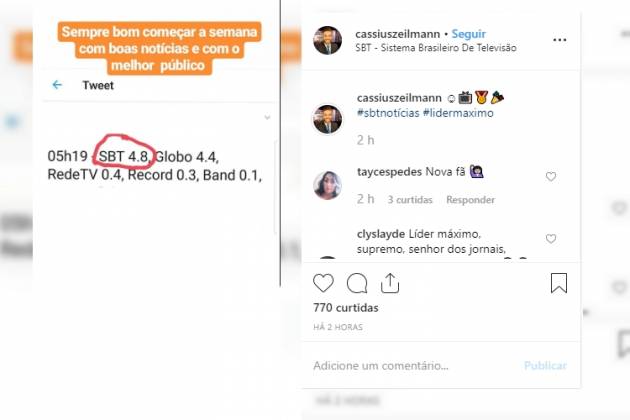Follow cassiuszeilmann via Seguir
Viewport: 630px width, 420px height.
tap(468, 34)
